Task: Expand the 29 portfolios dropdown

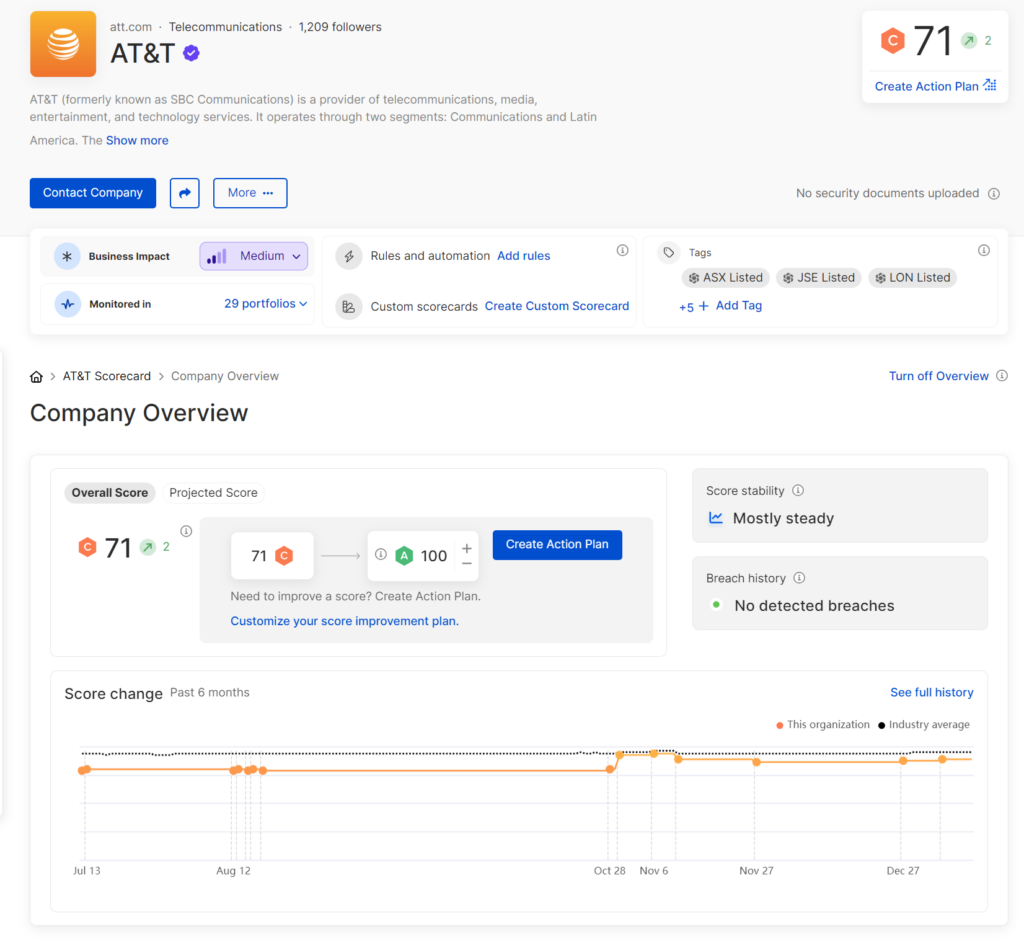Action: coord(265,304)
